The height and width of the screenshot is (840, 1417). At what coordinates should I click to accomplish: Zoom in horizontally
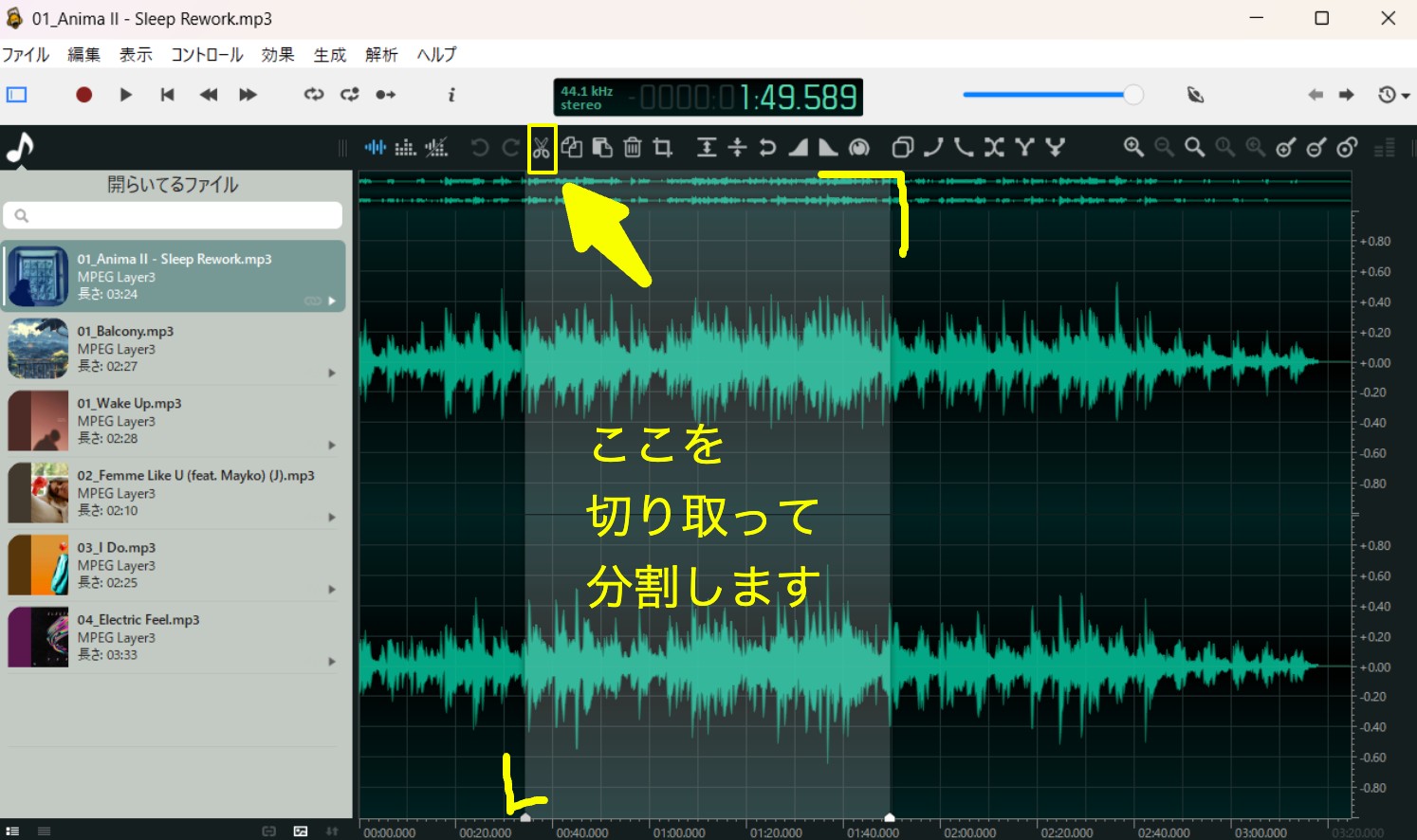point(1133,147)
